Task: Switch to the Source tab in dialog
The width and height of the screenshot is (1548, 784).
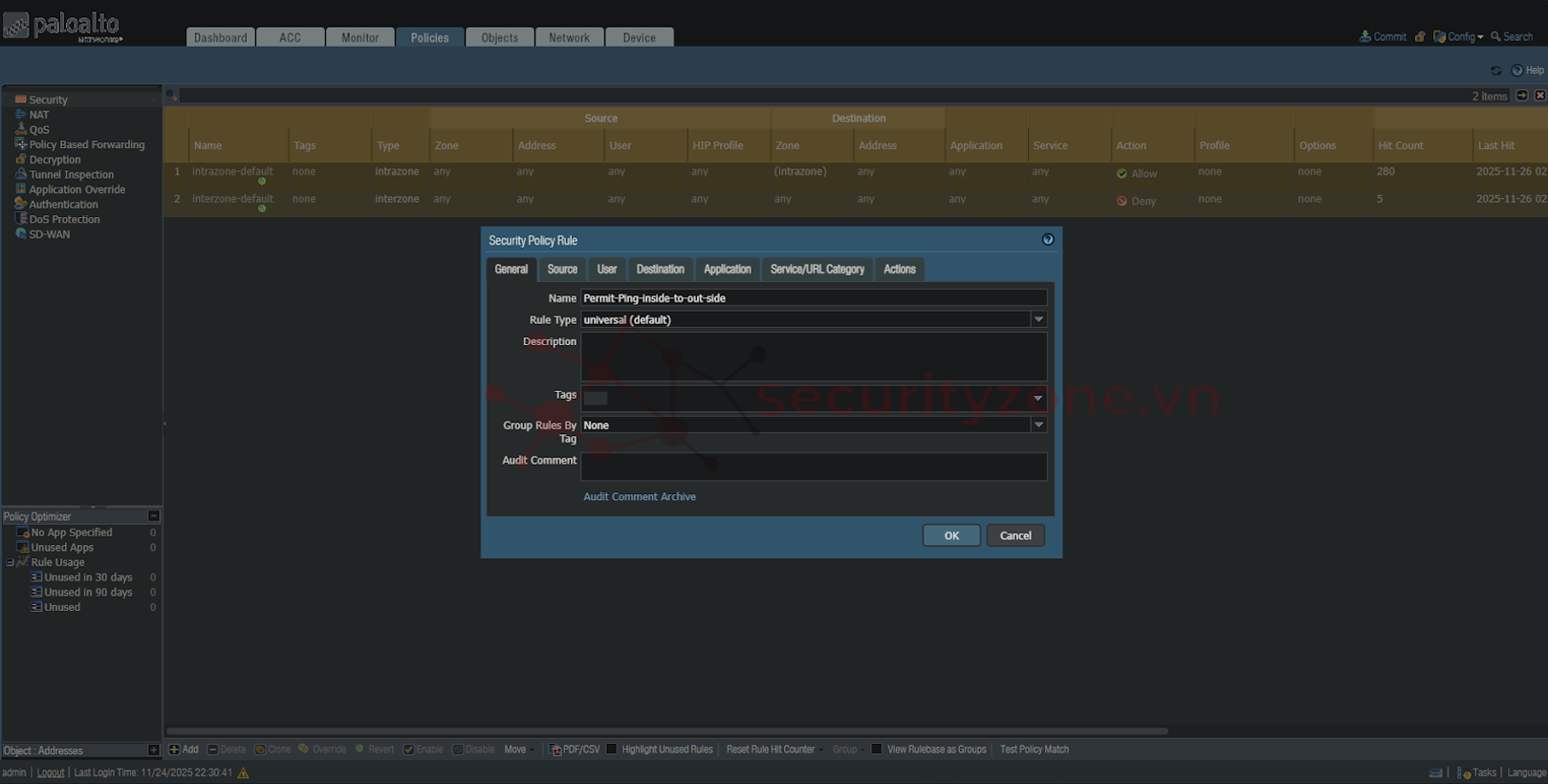Action: point(562,270)
